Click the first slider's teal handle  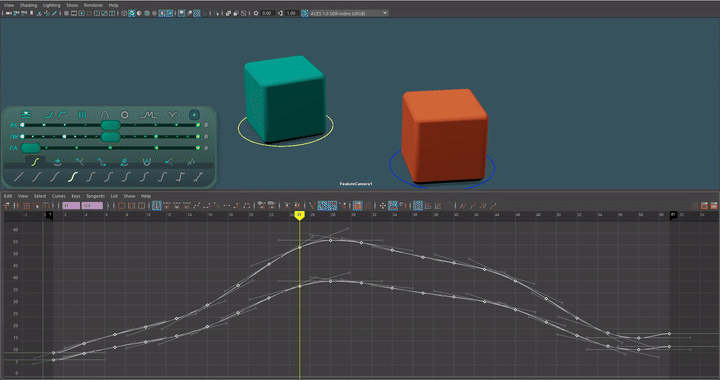coord(111,125)
